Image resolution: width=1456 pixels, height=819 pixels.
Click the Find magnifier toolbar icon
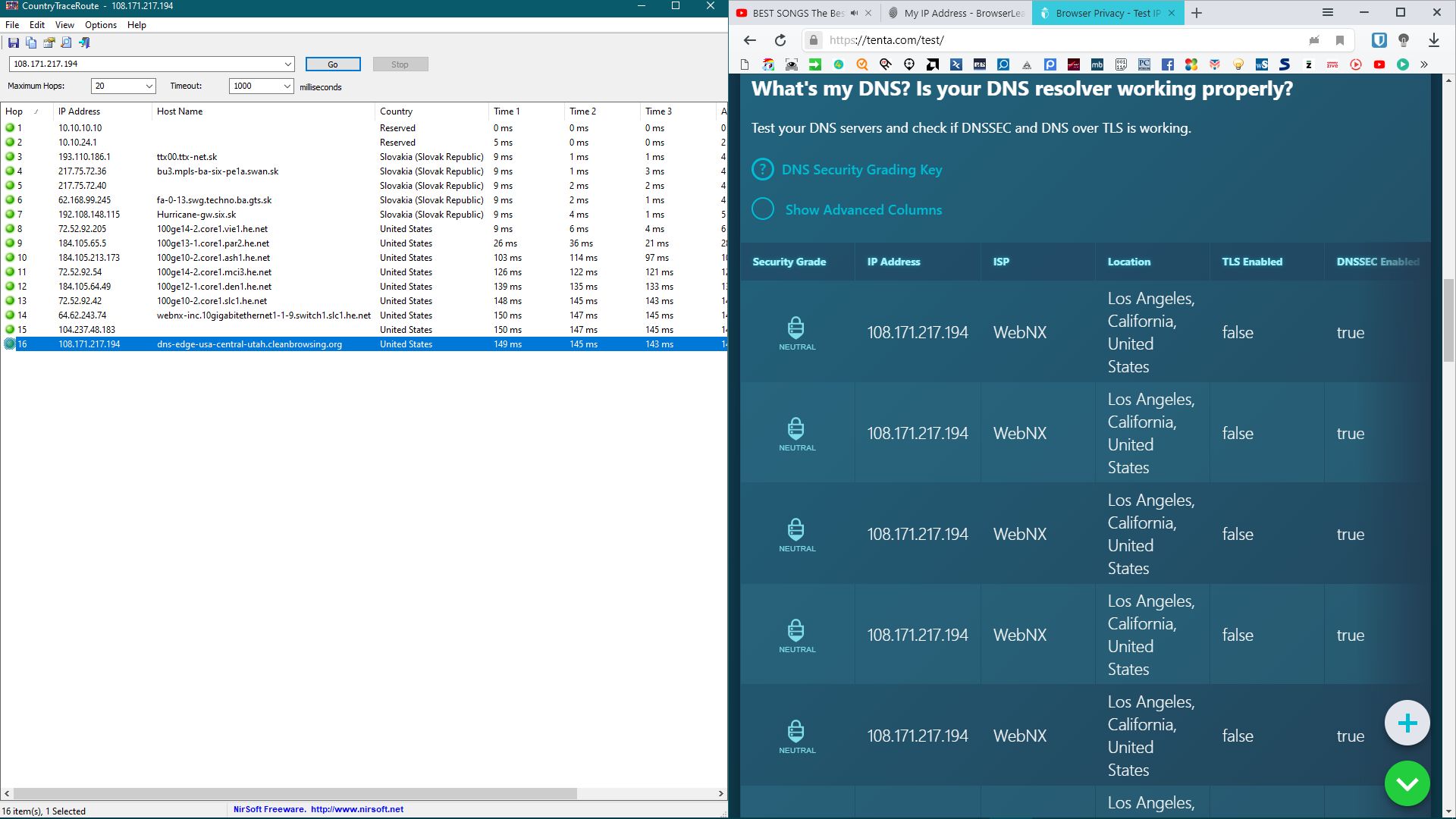coord(67,43)
